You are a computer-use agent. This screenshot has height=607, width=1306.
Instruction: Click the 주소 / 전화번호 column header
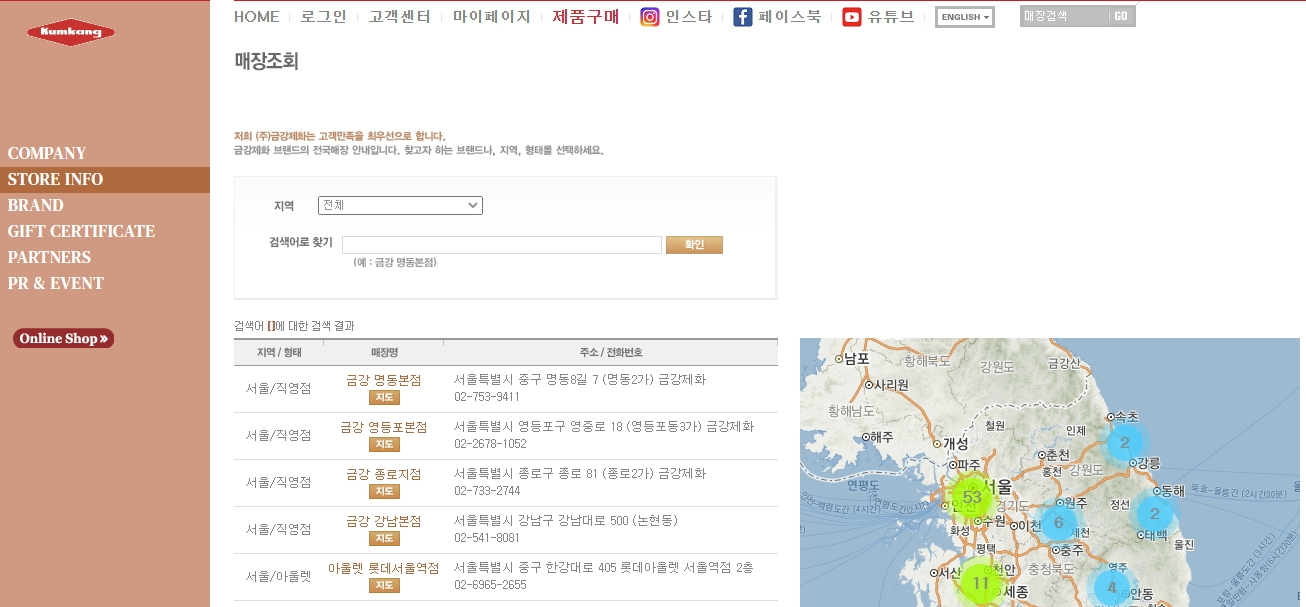tap(611, 353)
